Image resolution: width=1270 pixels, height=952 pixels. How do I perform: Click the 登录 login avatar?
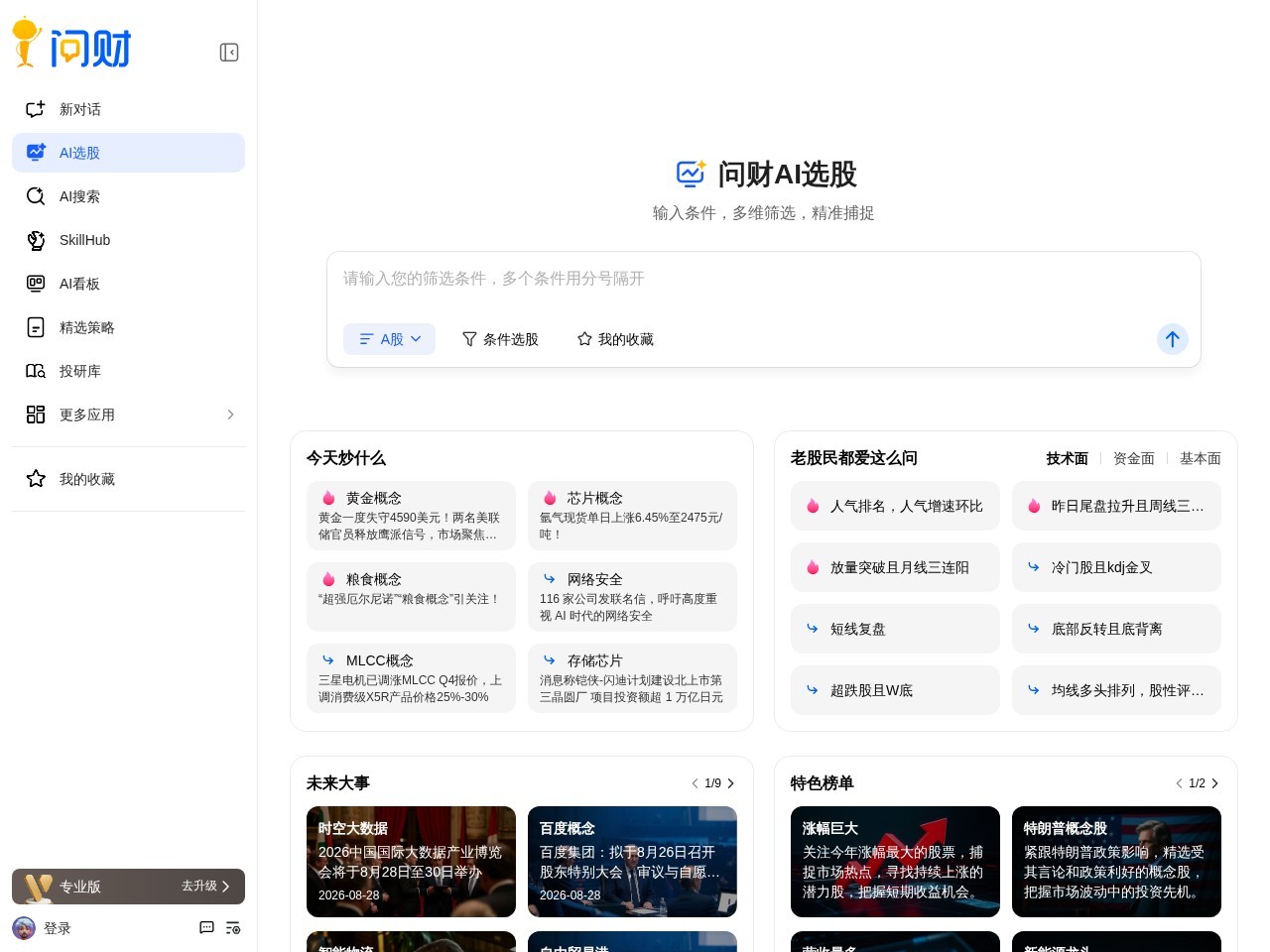(24, 928)
